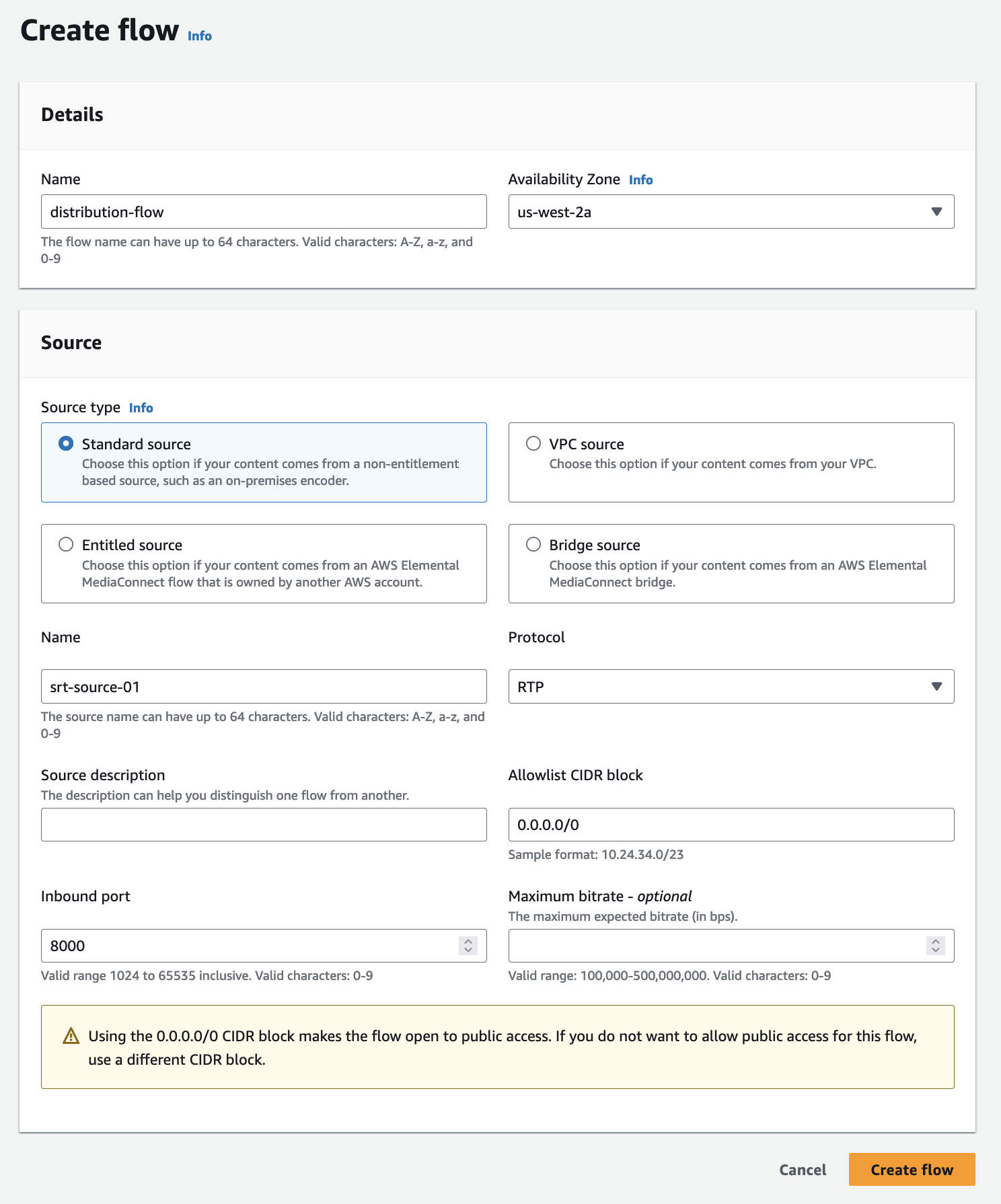Edit flow Name field distribution-flow
The width and height of the screenshot is (1001, 1204).
[x=263, y=212]
